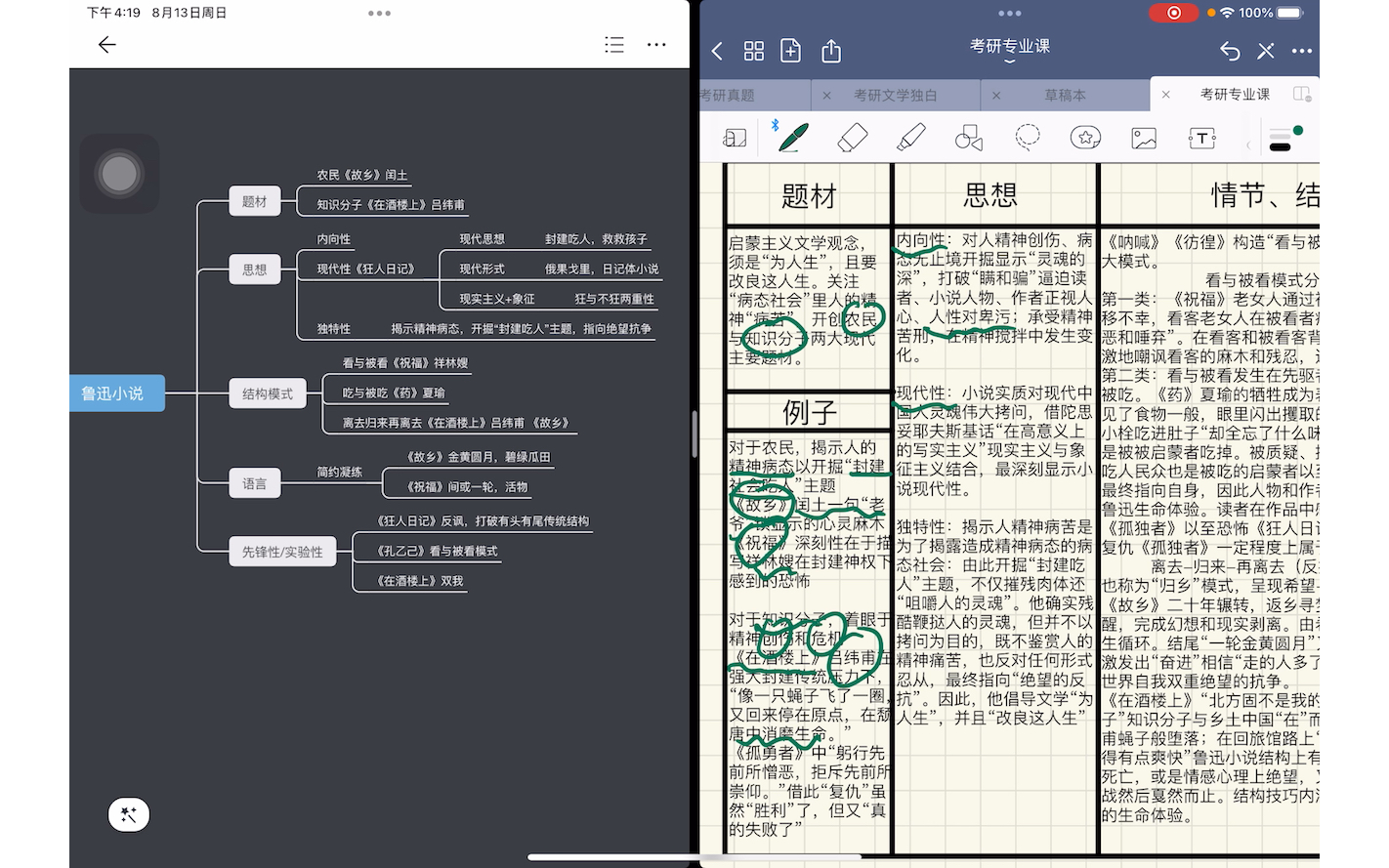Viewport: 1389px width, 868px height.
Task: Select the 题材 mind map node
Action: (254, 201)
